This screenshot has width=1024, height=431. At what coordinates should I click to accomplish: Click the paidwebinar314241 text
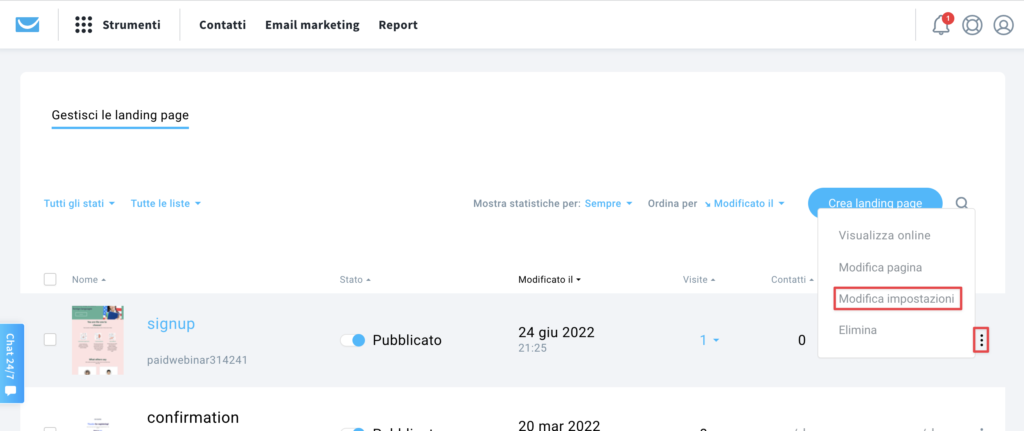[x=197, y=360]
